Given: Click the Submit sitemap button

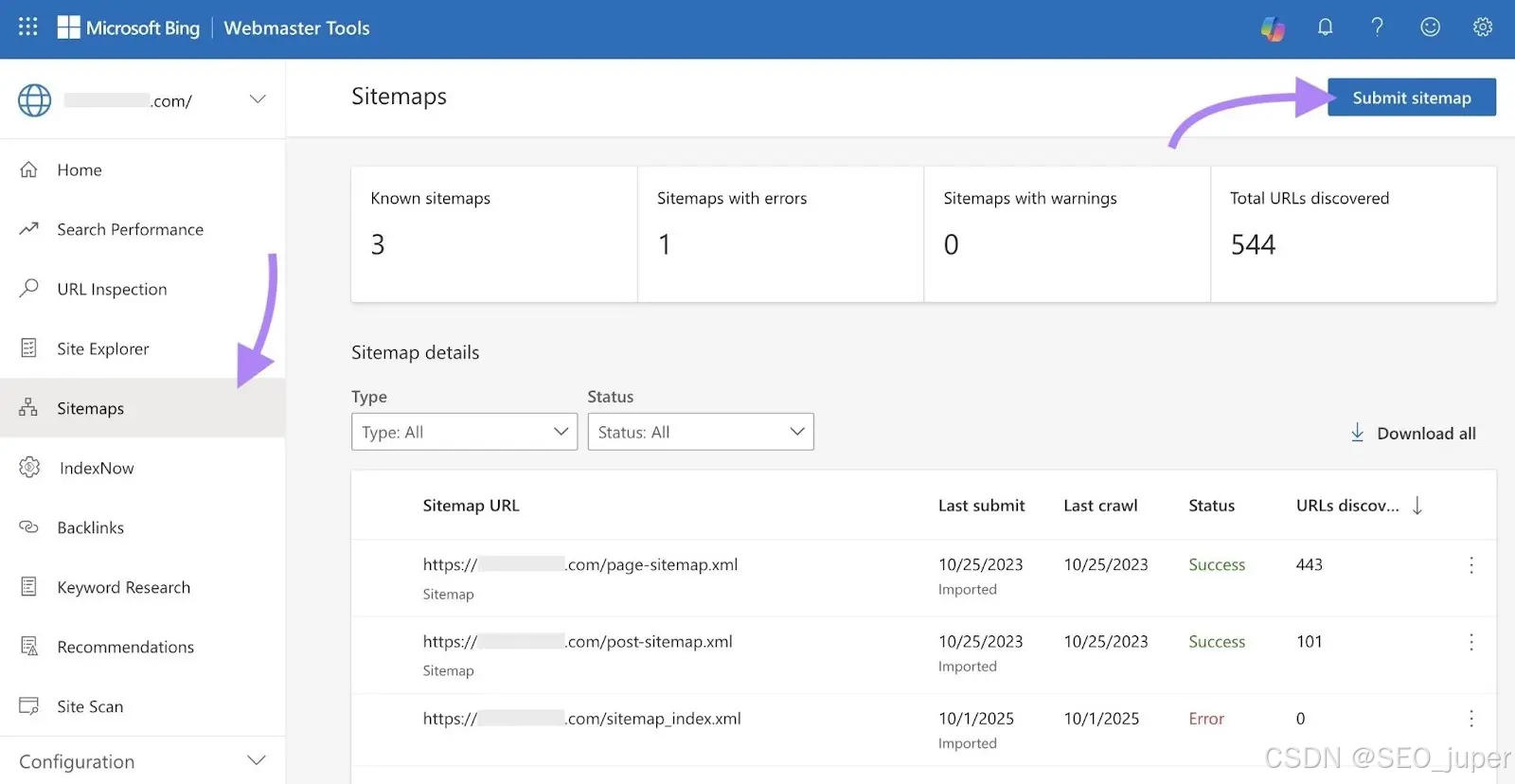Looking at the screenshot, I should [1412, 98].
